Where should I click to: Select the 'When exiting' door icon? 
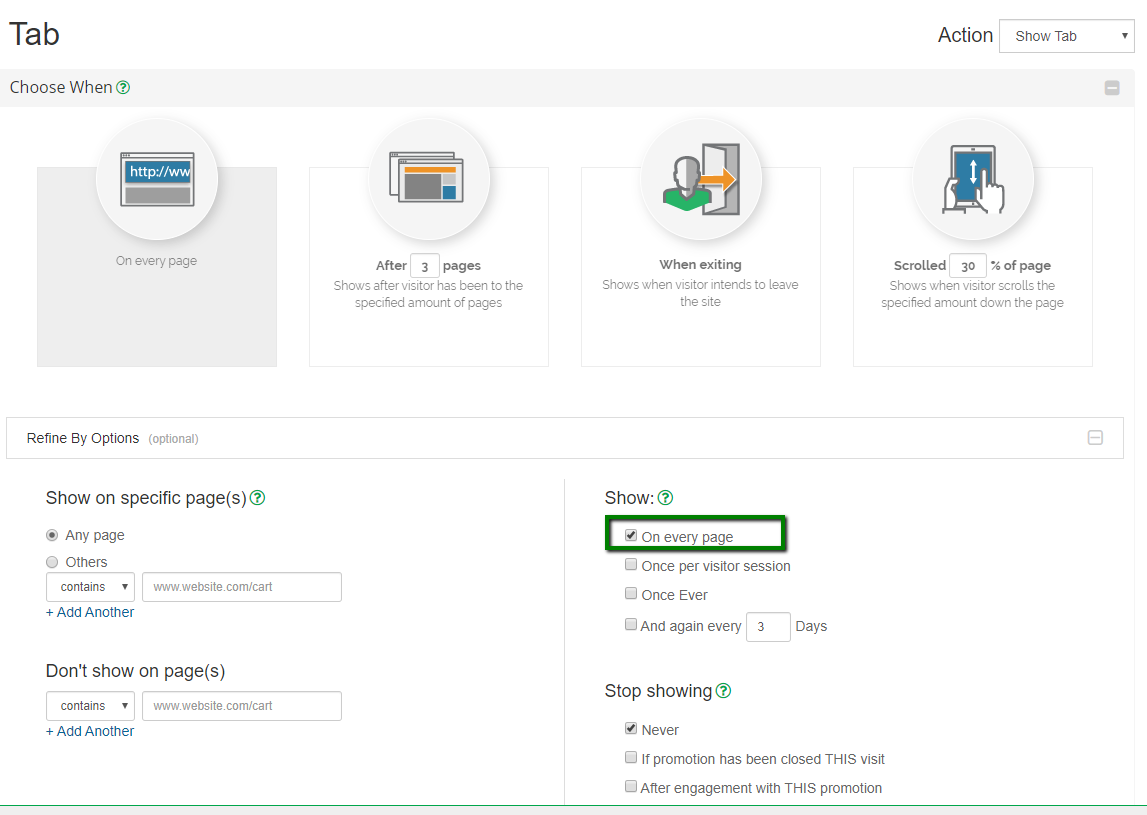click(x=701, y=179)
